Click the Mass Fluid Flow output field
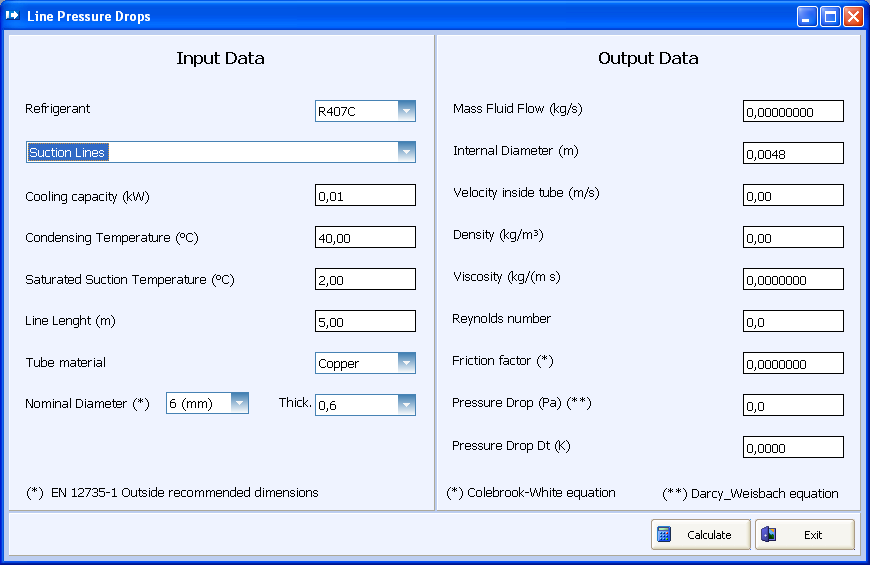870x565 pixels. click(x=793, y=111)
